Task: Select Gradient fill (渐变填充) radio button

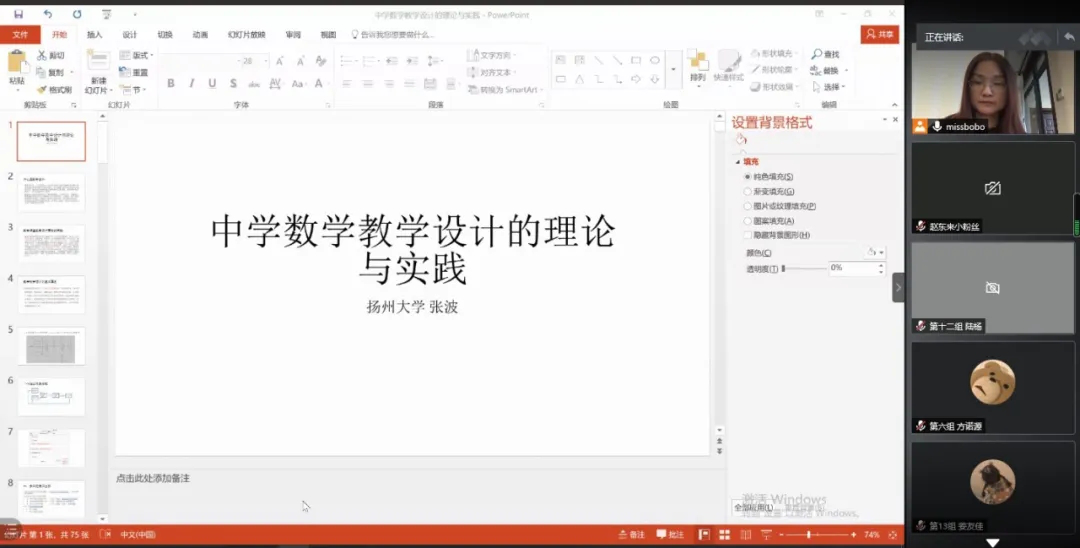Action: [747, 191]
